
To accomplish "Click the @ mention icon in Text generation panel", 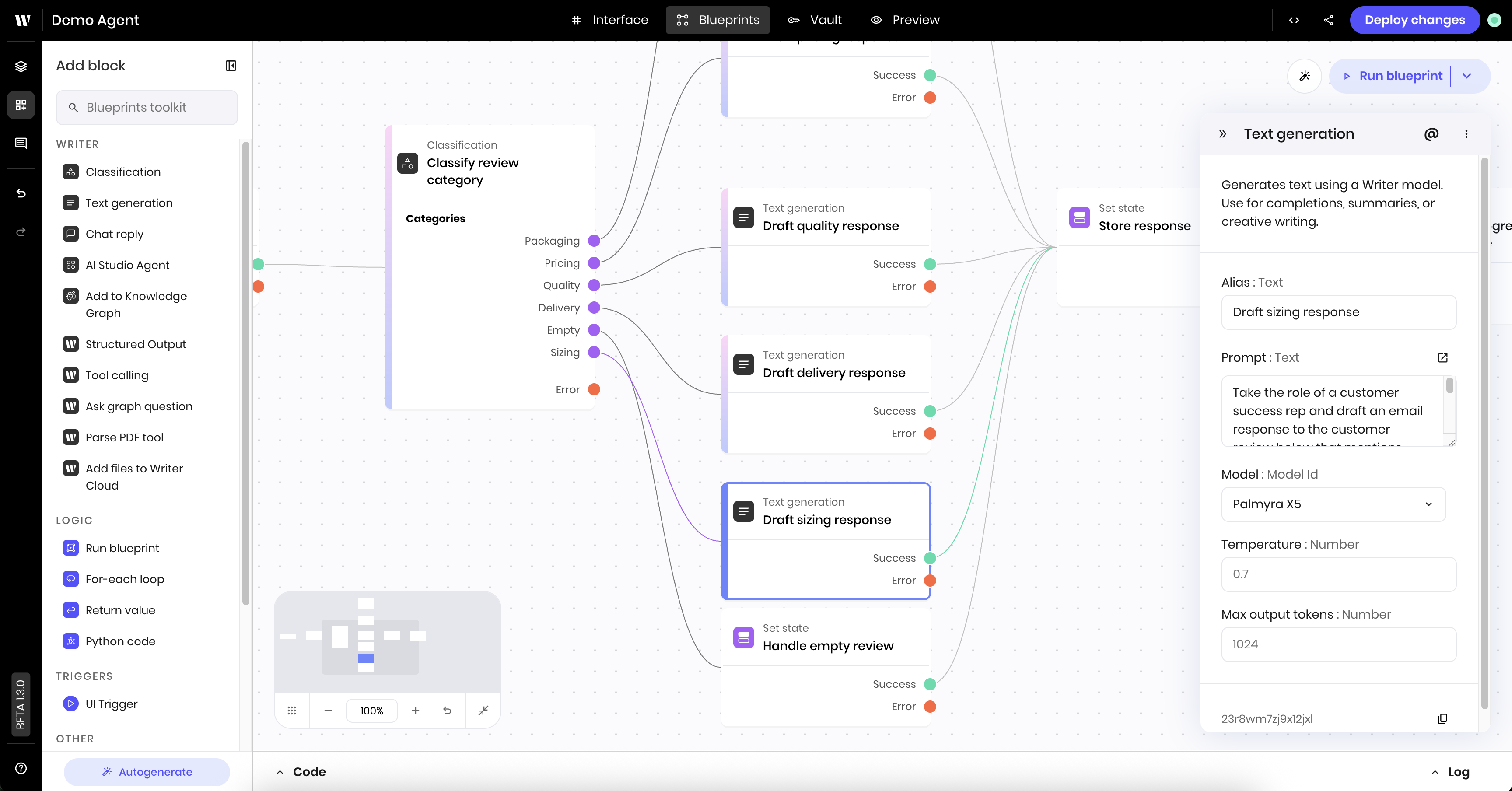I will point(1431,134).
